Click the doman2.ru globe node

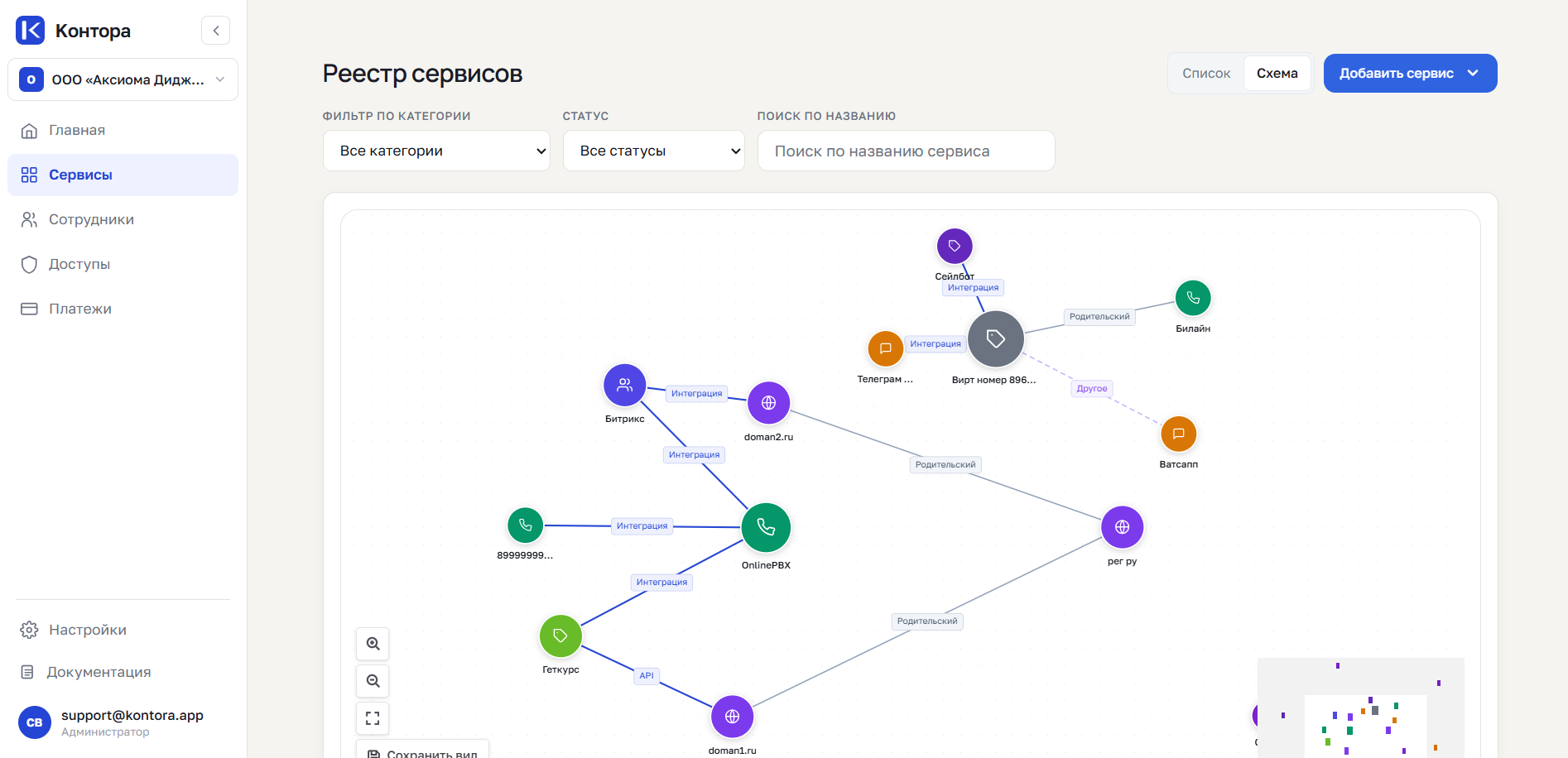pos(768,403)
